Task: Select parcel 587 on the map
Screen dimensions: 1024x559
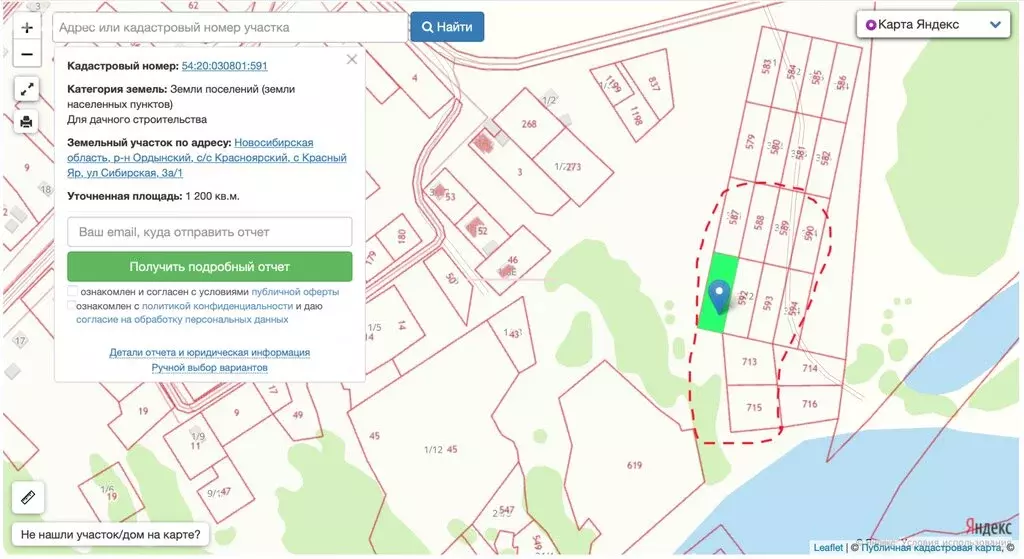Action: click(733, 217)
